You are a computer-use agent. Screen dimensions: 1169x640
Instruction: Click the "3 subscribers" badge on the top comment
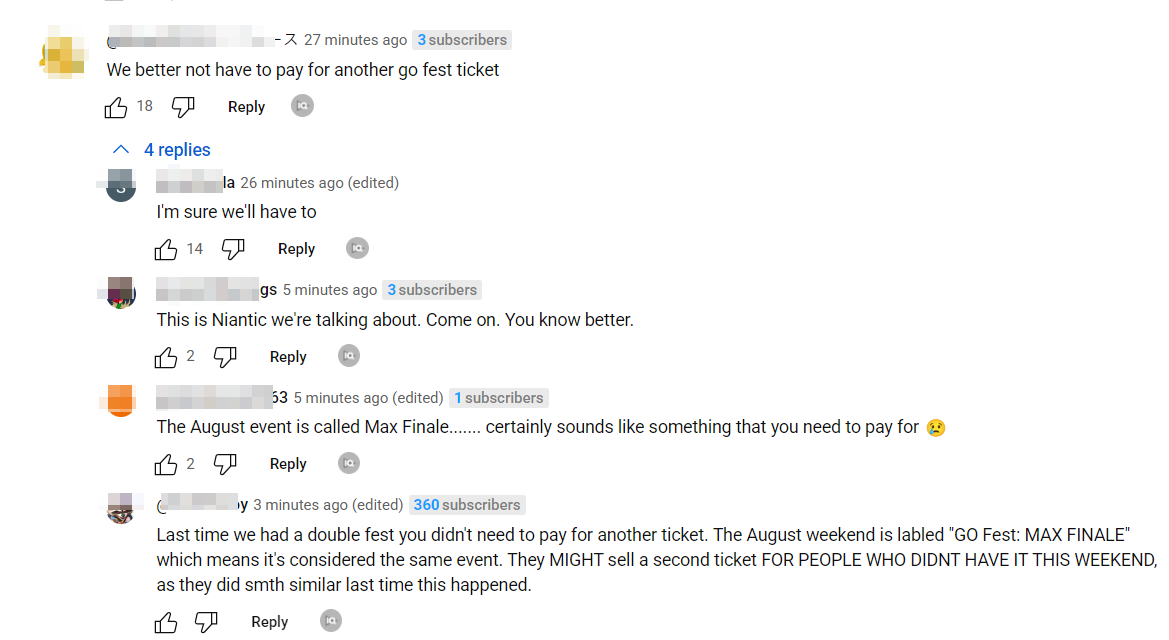[461, 40]
